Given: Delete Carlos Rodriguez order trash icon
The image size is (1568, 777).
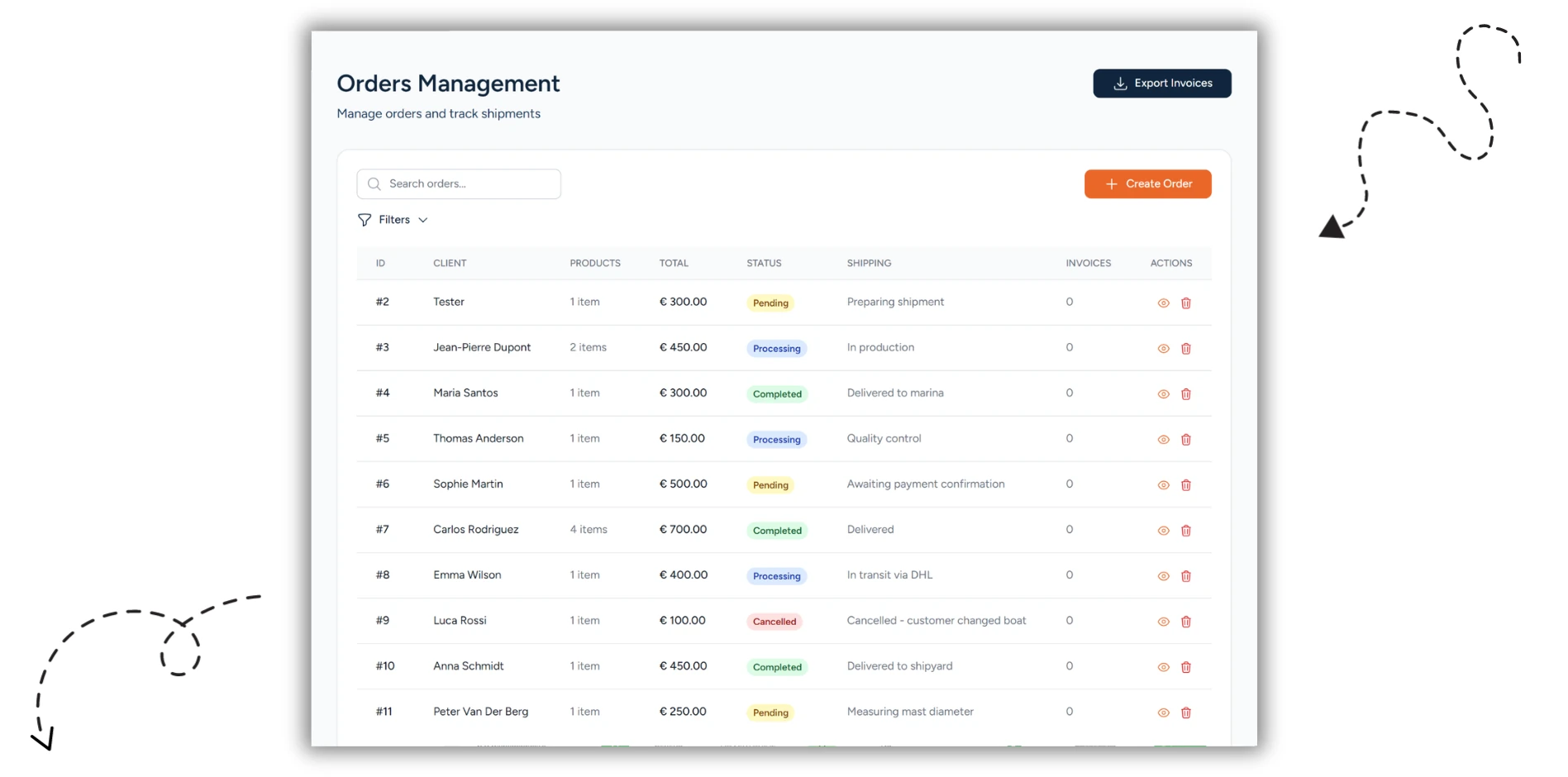Looking at the screenshot, I should (x=1185, y=531).
